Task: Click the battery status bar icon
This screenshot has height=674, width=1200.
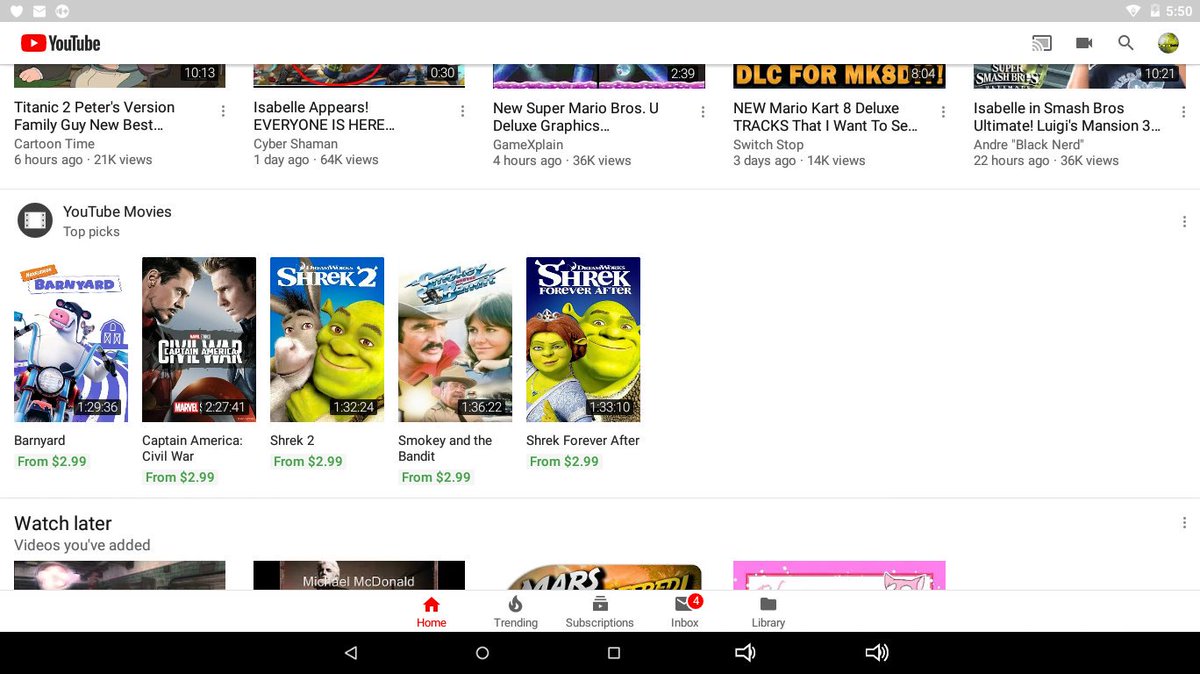Action: 1153,11
